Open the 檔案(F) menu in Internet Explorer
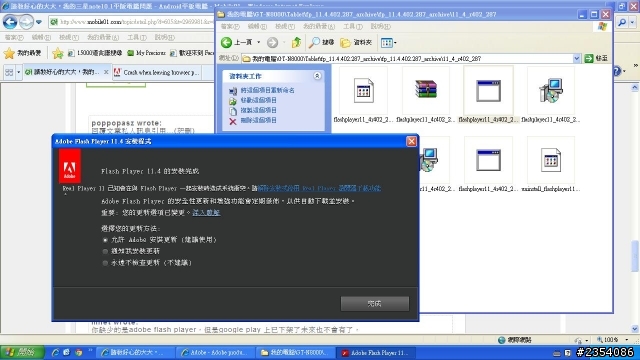 14,37
